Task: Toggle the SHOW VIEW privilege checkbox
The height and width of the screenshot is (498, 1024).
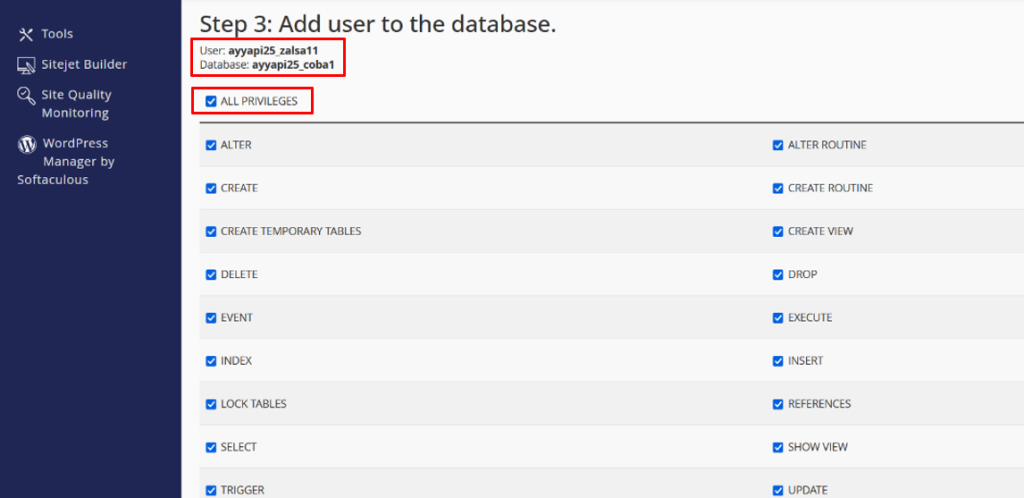Action: tap(778, 447)
